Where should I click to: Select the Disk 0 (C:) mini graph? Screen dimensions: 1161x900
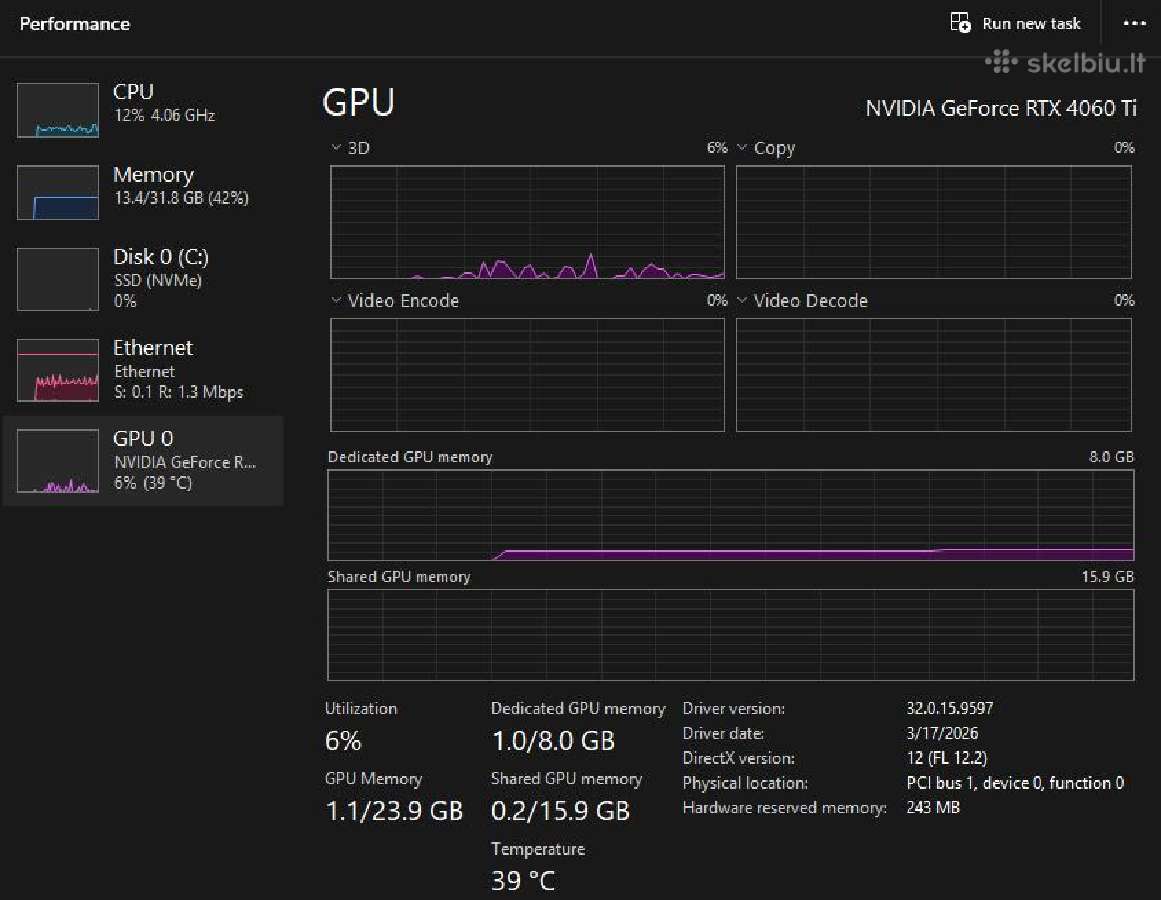(x=58, y=279)
